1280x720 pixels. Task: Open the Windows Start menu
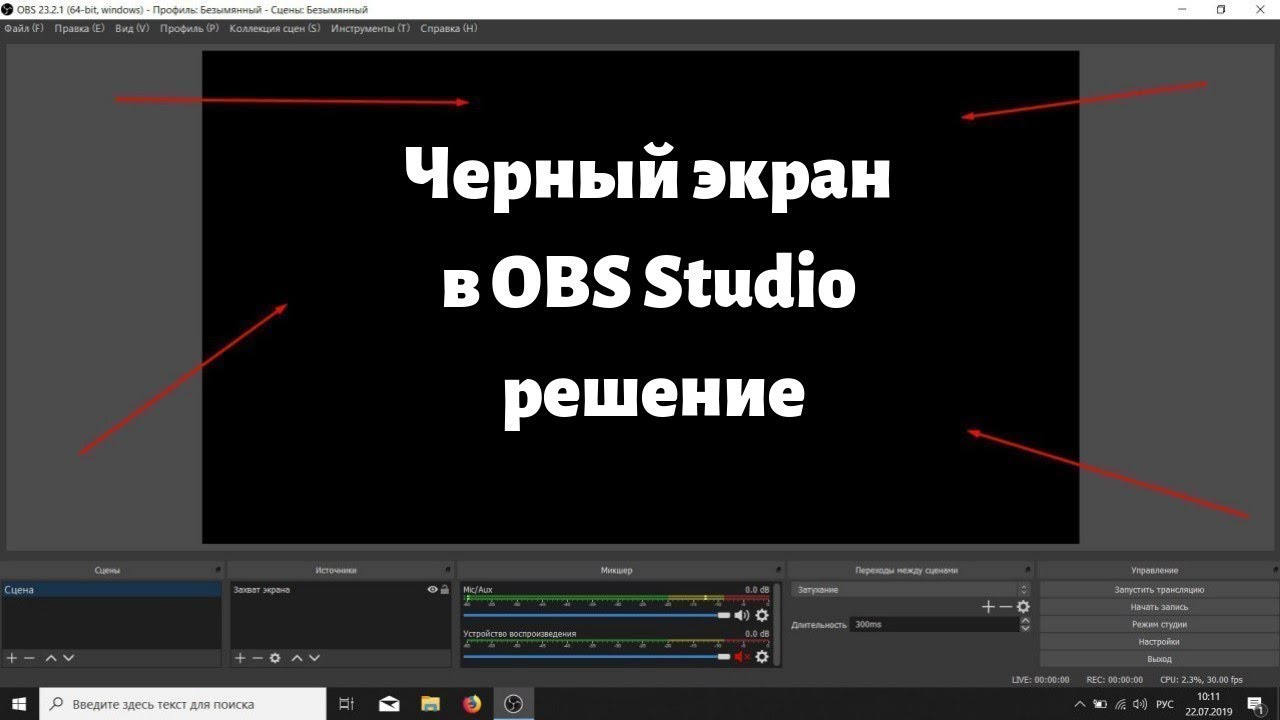19,704
